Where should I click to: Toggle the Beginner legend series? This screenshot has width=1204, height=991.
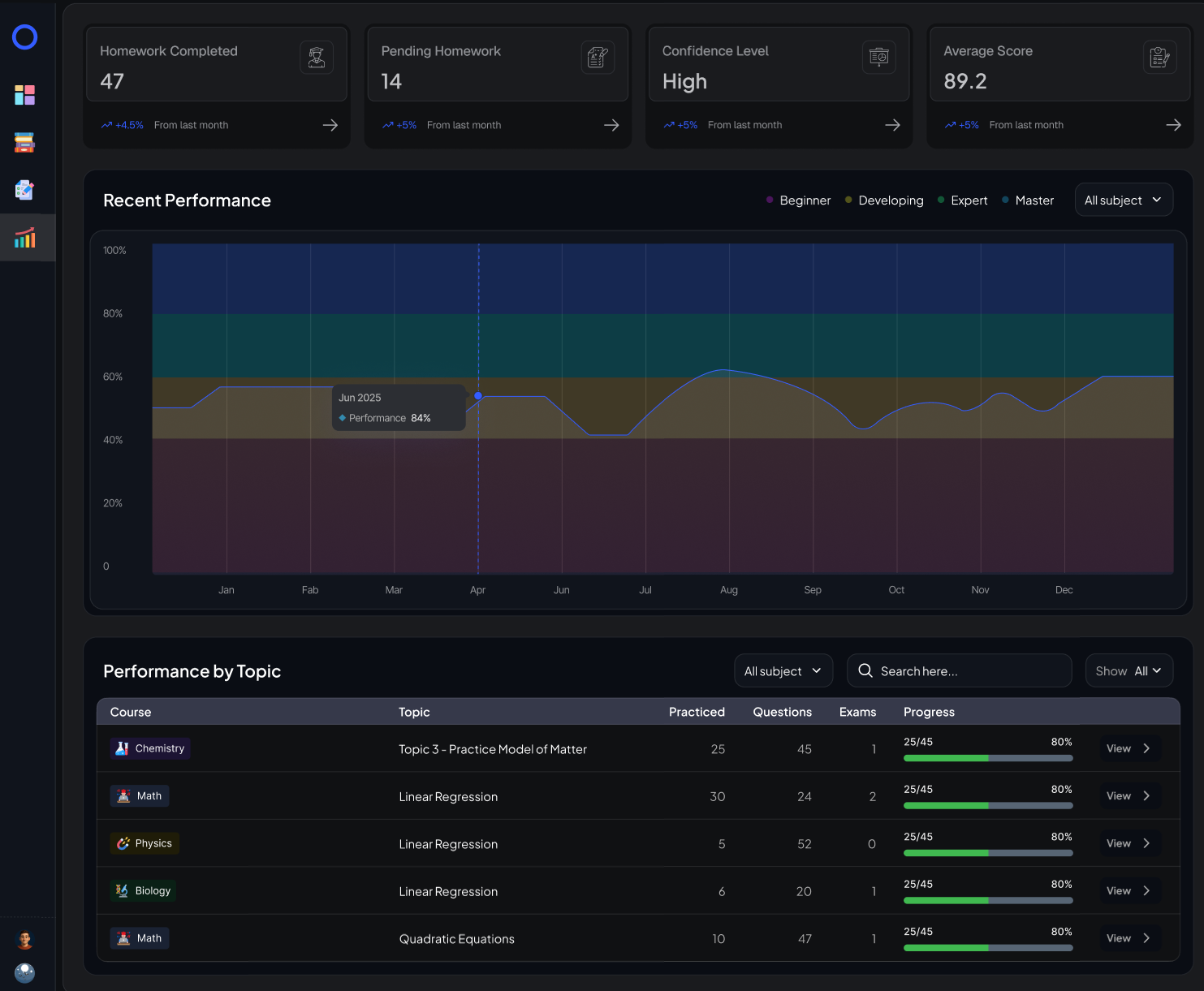[799, 200]
